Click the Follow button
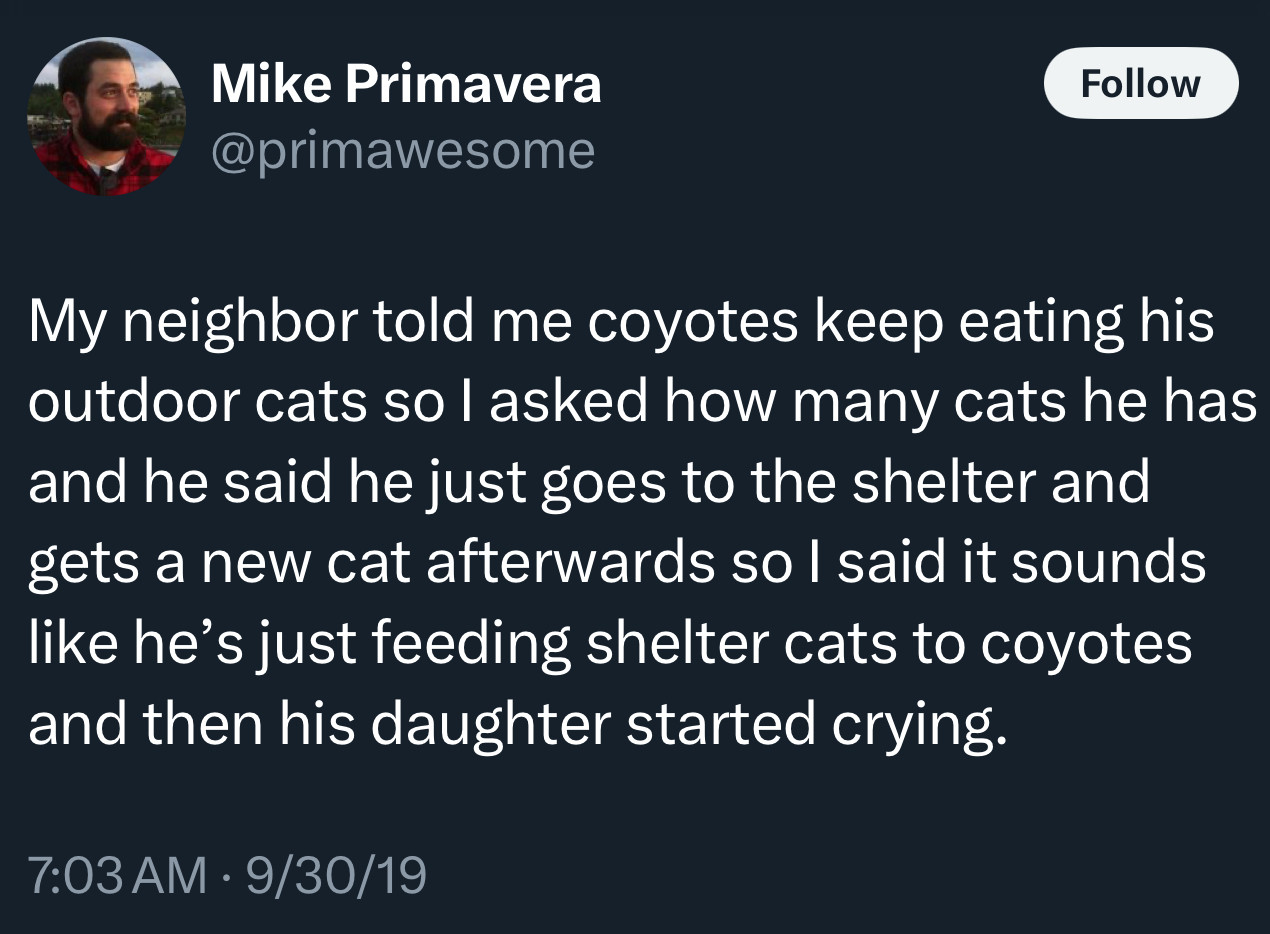The width and height of the screenshot is (1270, 934). click(1141, 83)
